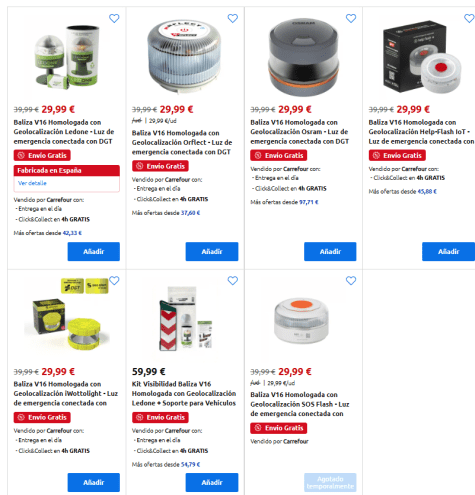The image size is (475, 495).
Task: Save Help-Flash IoT baliza with heart
Action: (469, 18)
